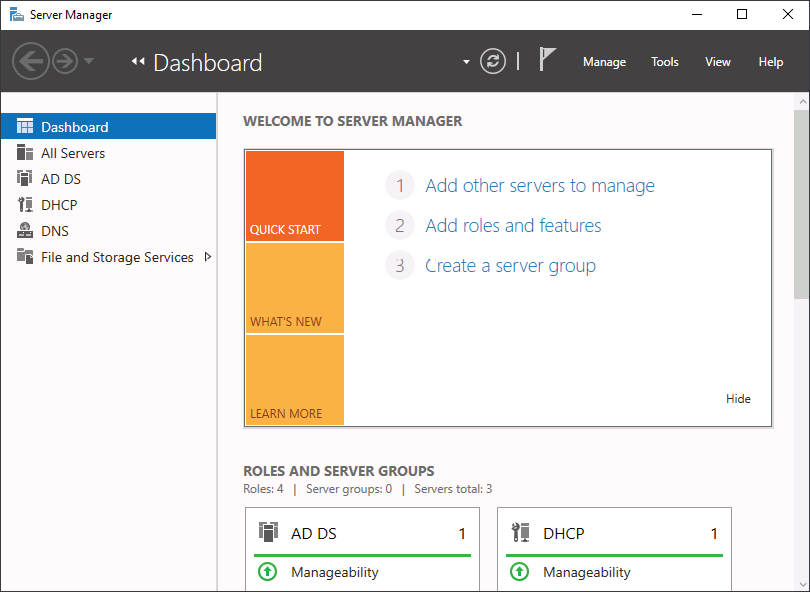Open the Notifications flag
This screenshot has height=592, width=810.
(547, 59)
